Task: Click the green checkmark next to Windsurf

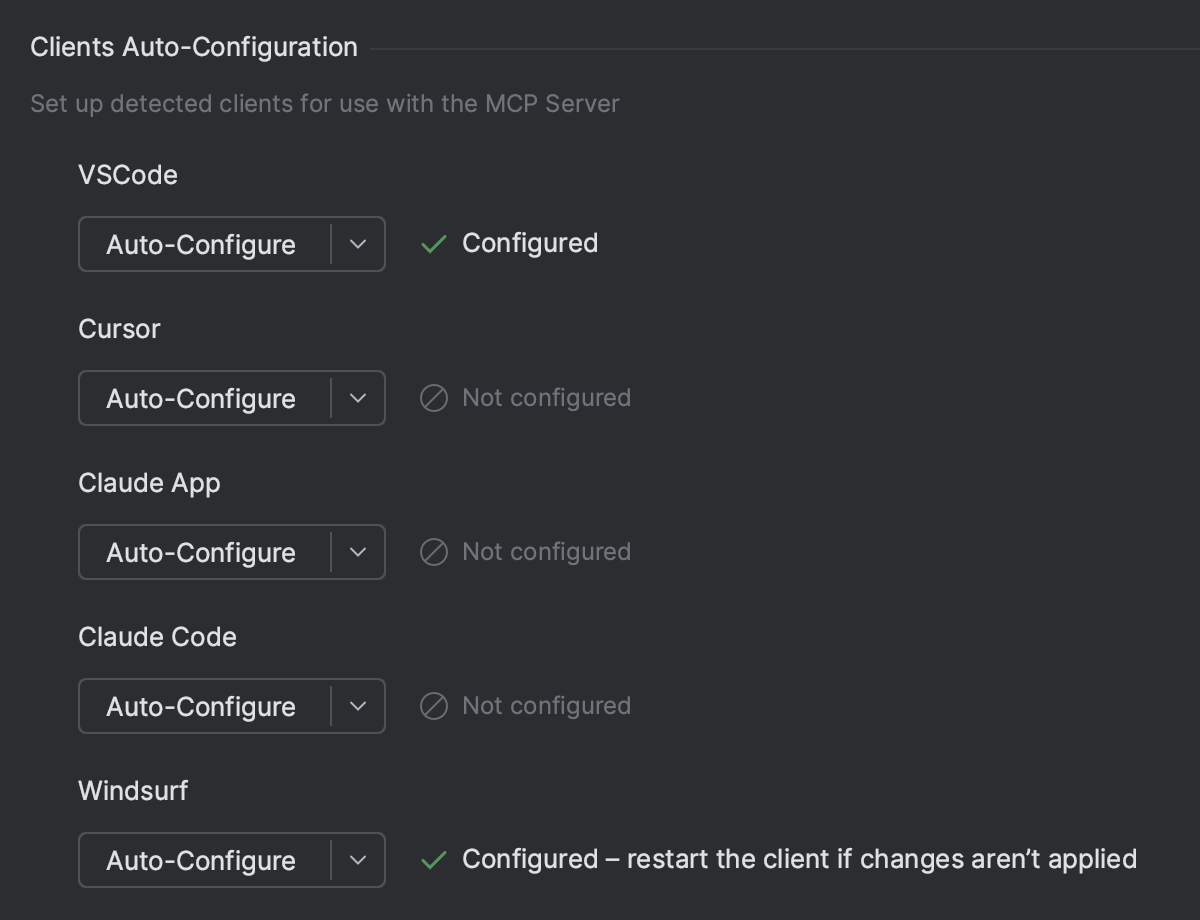Action: point(433,859)
